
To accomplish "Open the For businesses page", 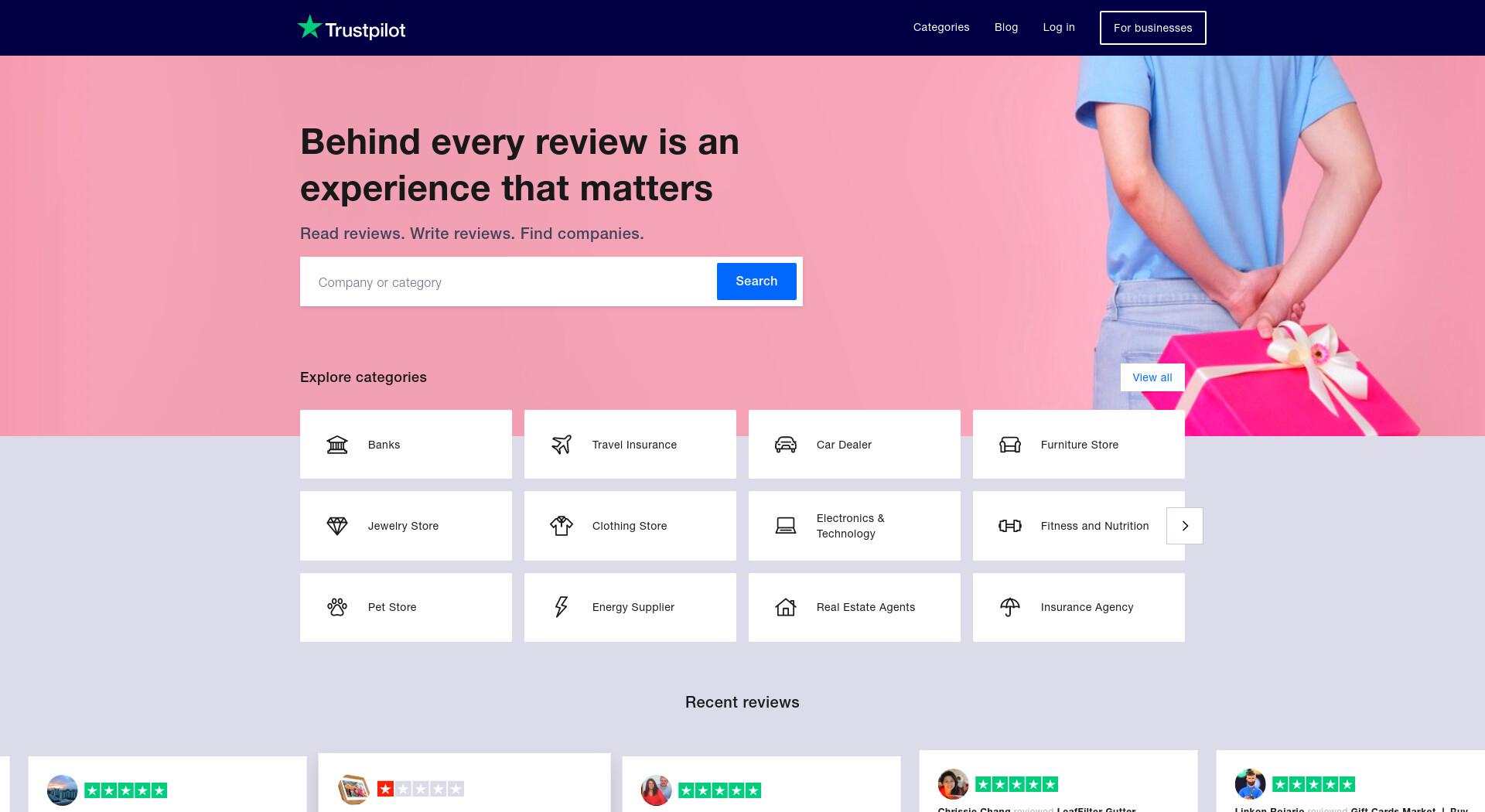I will point(1152,28).
